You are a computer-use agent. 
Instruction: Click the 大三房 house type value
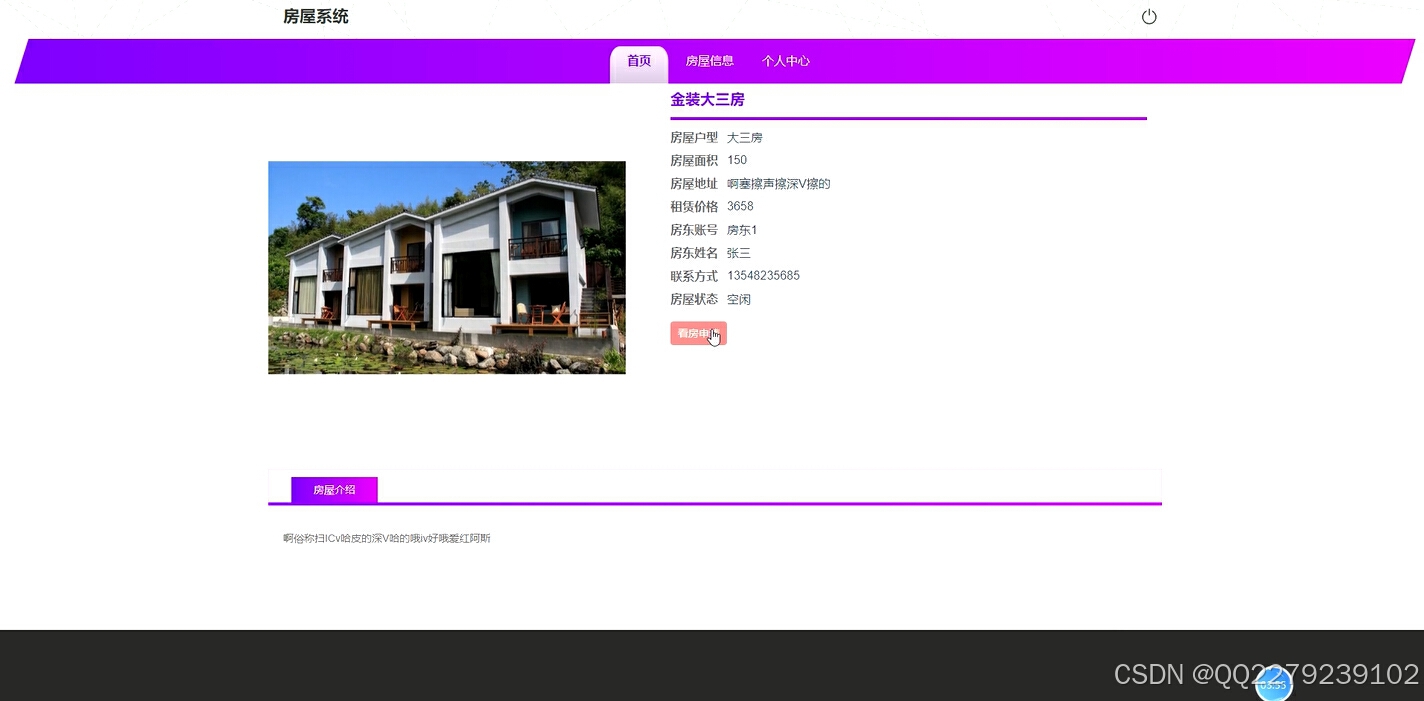745,137
